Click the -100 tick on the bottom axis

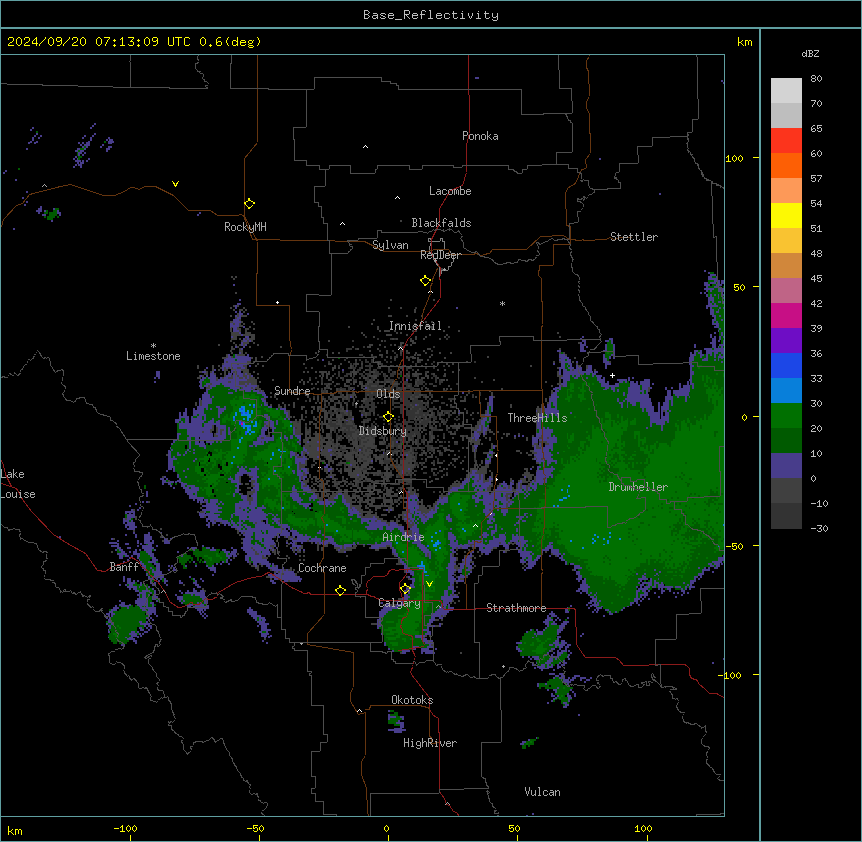pyautogui.click(x=125, y=828)
